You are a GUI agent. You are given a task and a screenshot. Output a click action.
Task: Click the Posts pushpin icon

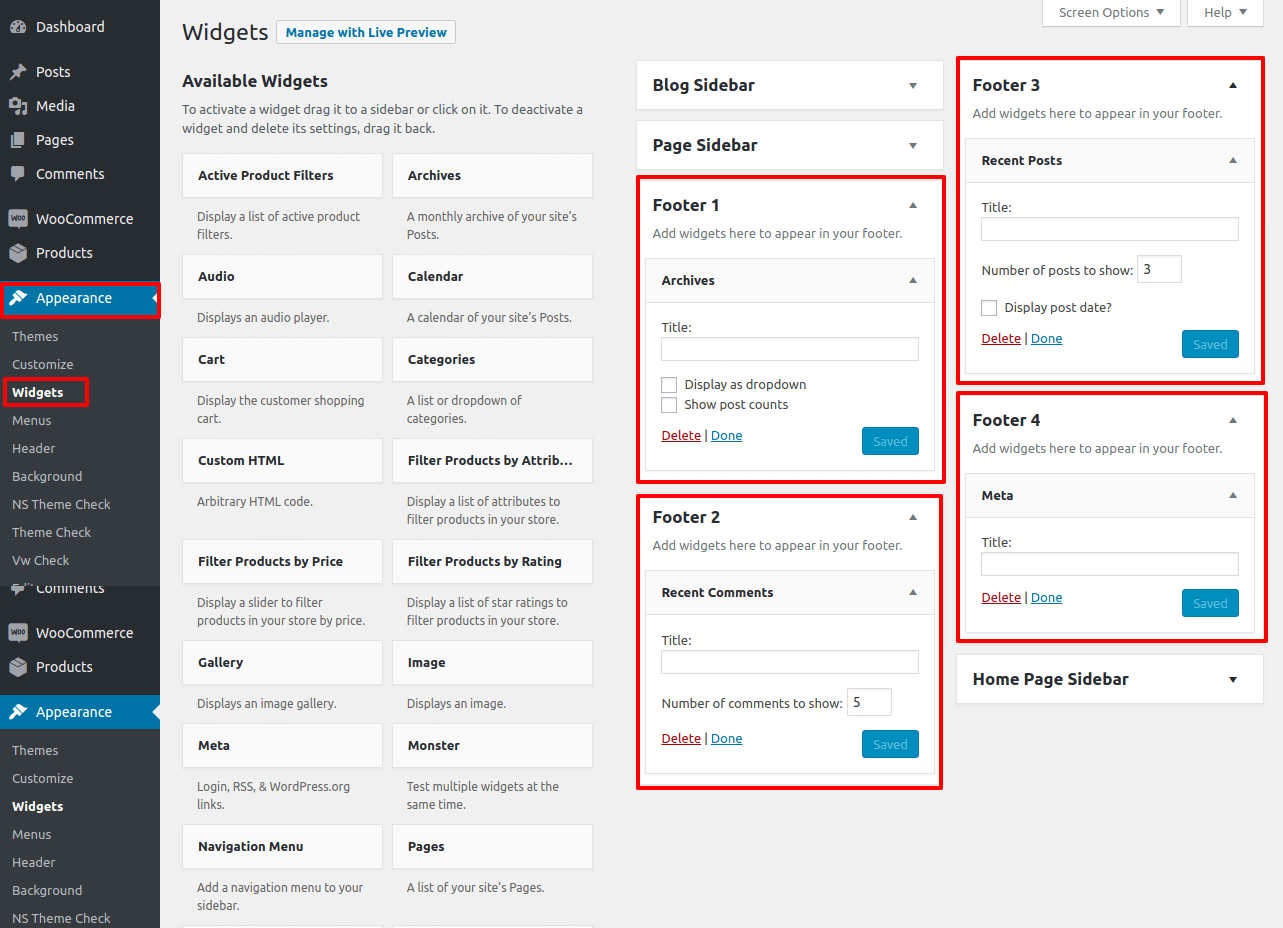18,72
